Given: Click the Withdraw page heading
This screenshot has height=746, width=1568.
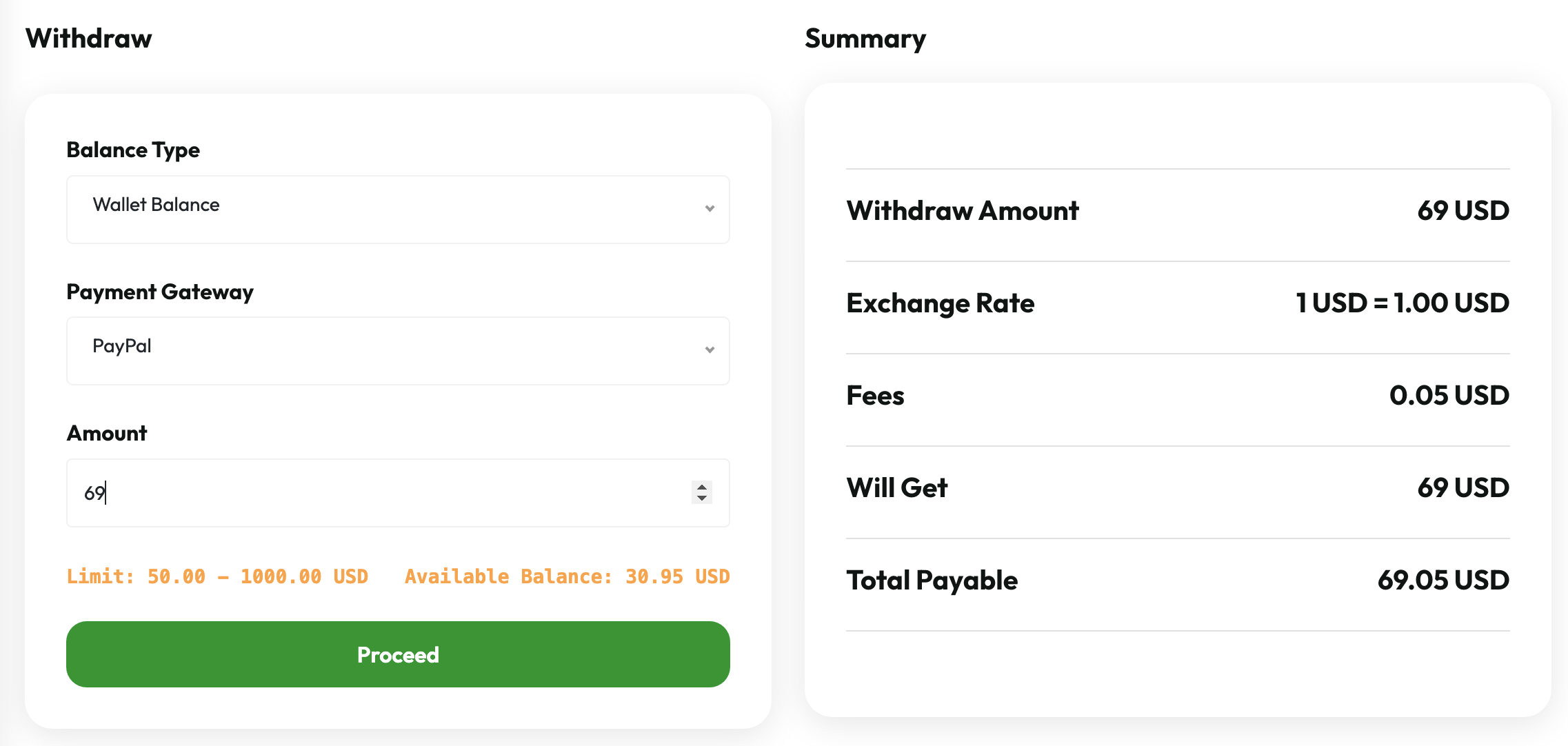Looking at the screenshot, I should point(89,39).
